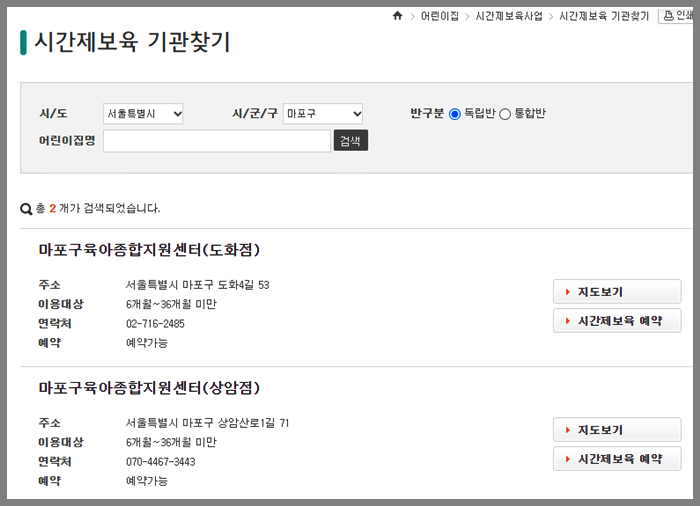Image resolution: width=700 pixels, height=506 pixels.
Task: Click the 검색 search button
Action: [350, 141]
